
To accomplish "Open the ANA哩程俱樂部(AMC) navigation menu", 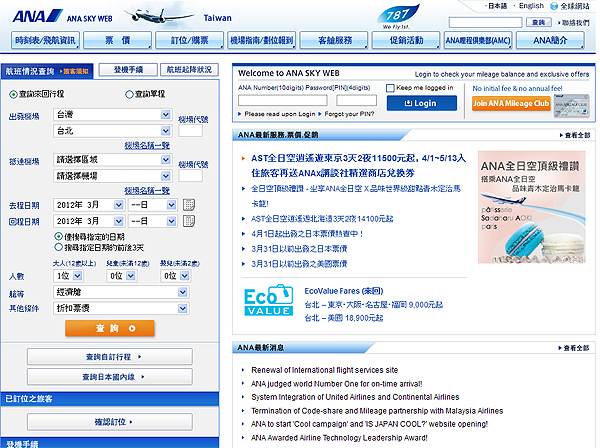I will click(478, 40).
